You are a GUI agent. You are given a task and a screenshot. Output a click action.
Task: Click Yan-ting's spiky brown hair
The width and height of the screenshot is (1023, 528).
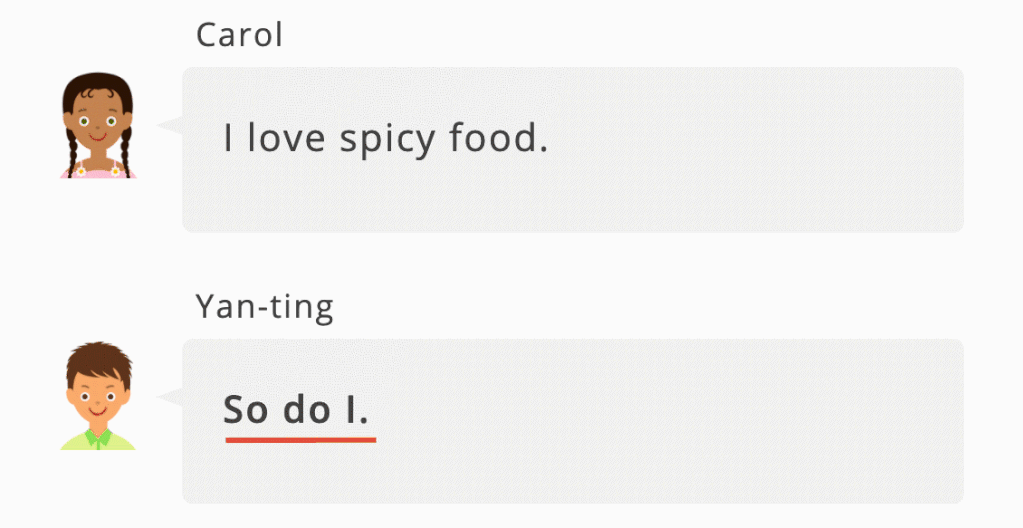(99, 360)
